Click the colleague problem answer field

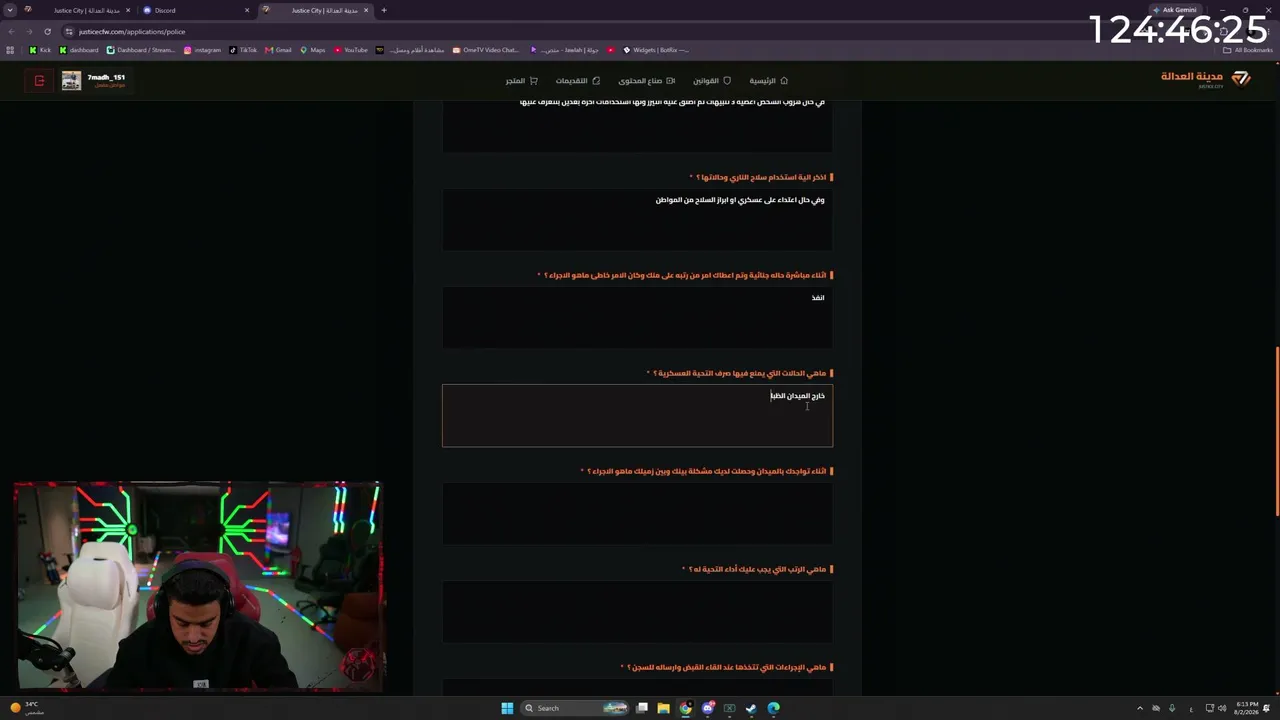637,513
